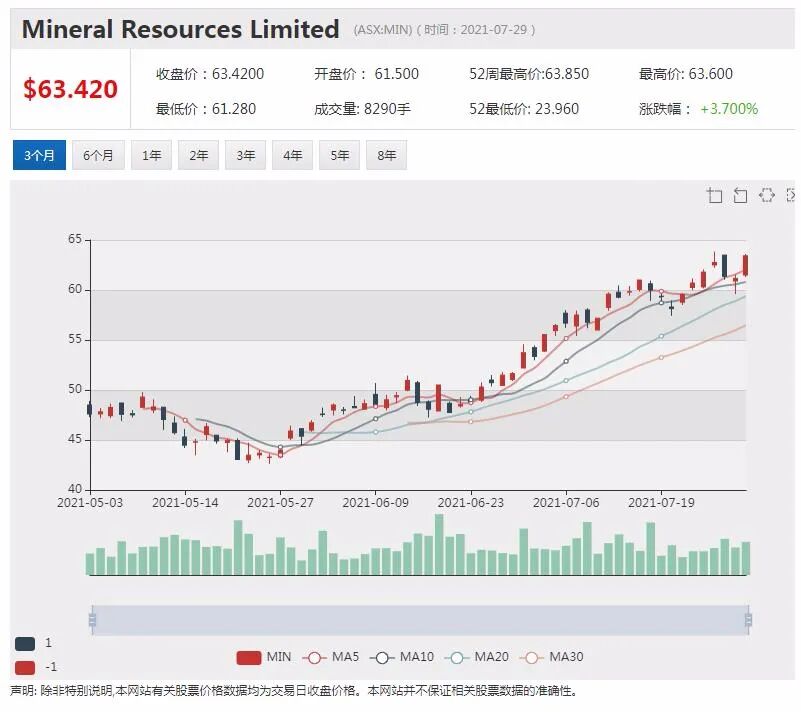This screenshot has width=801, height=712.
Task: Hide the MA10 moving average line
Action: pos(402,657)
